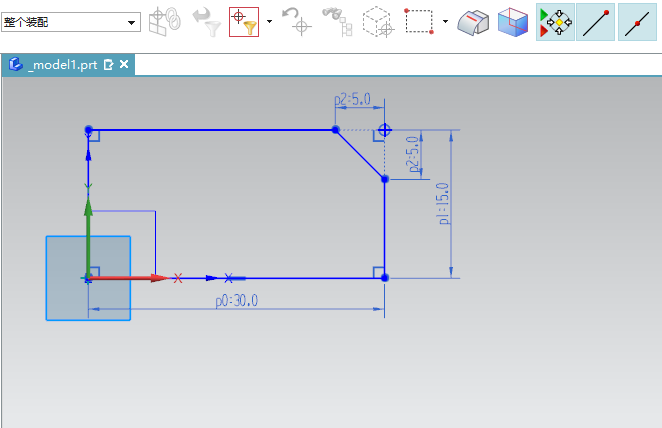Toggle the selection filter crosshair-funnel icon
Image resolution: width=662 pixels, height=428 pixels.
[244, 22]
